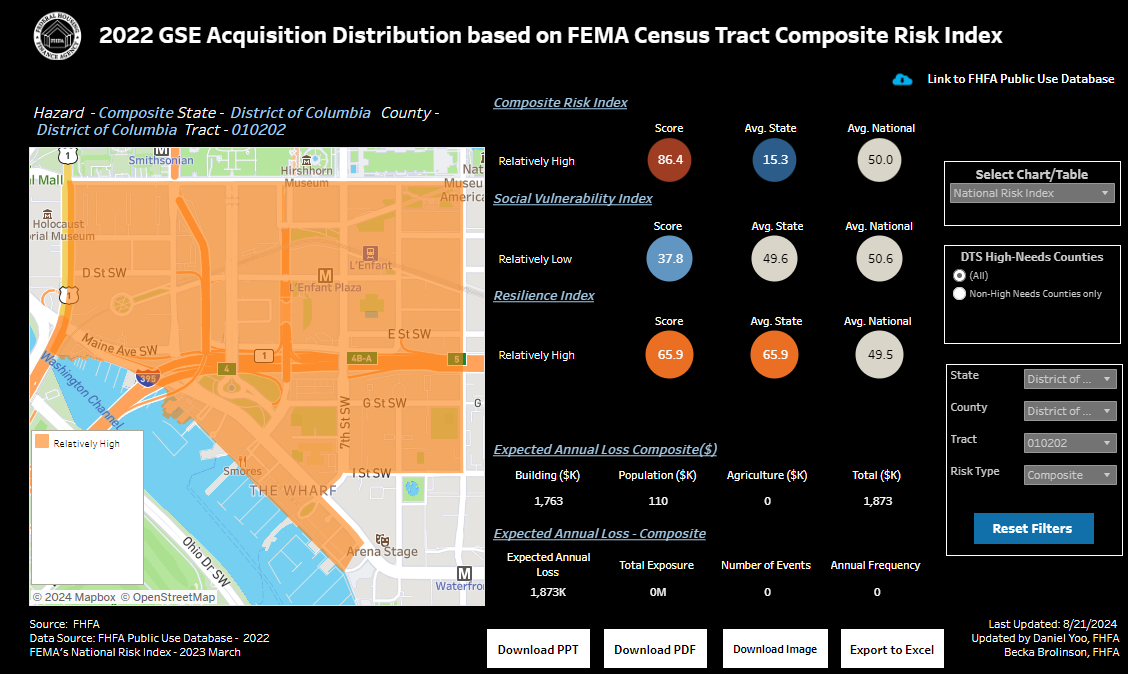Click the 49.6 Avg. State circle
Image resolution: width=1128 pixels, height=675 pixels.
(x=775, y=258)
